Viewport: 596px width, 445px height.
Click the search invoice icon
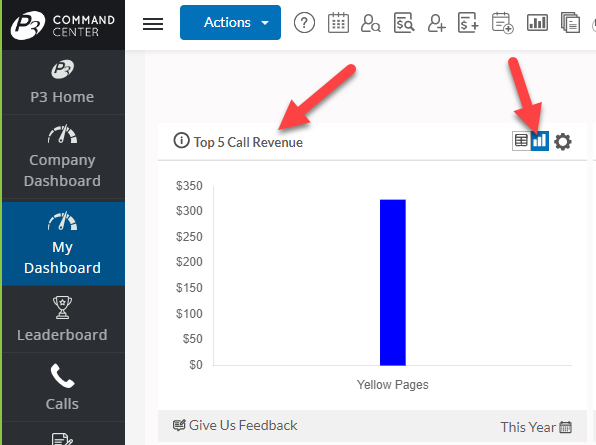[x=404, y=23]
